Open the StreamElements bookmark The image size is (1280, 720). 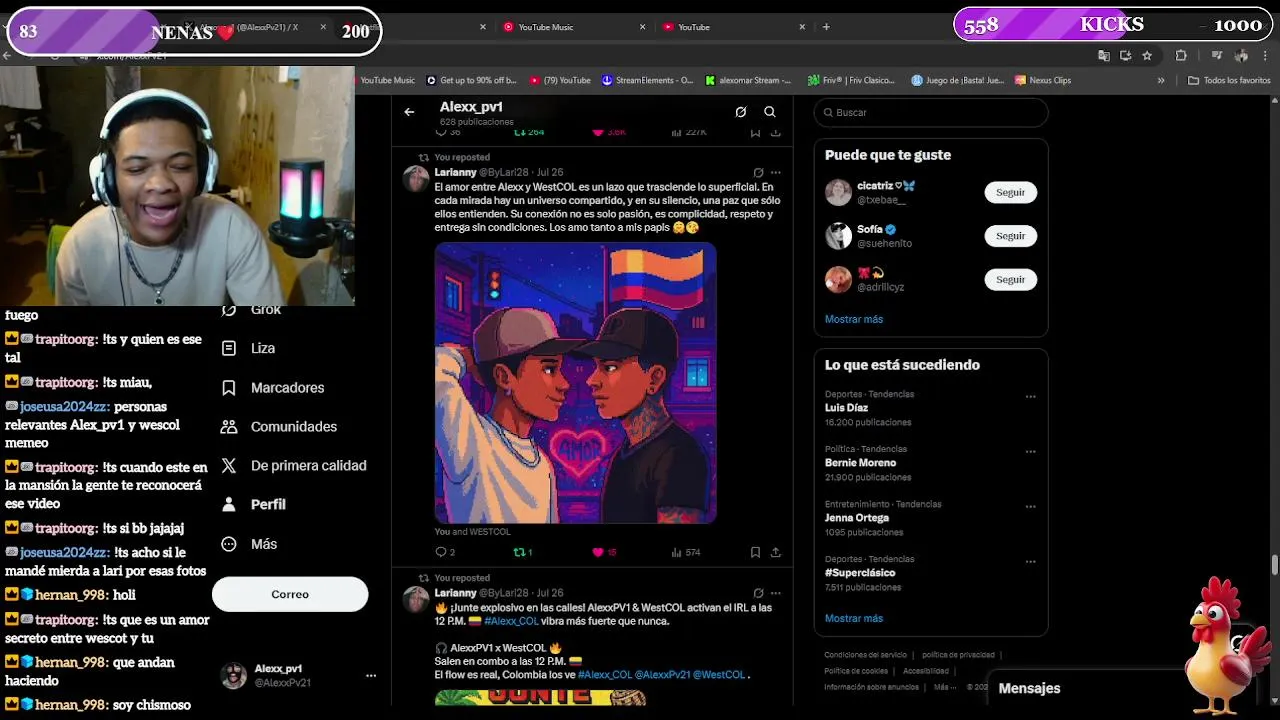646,80
